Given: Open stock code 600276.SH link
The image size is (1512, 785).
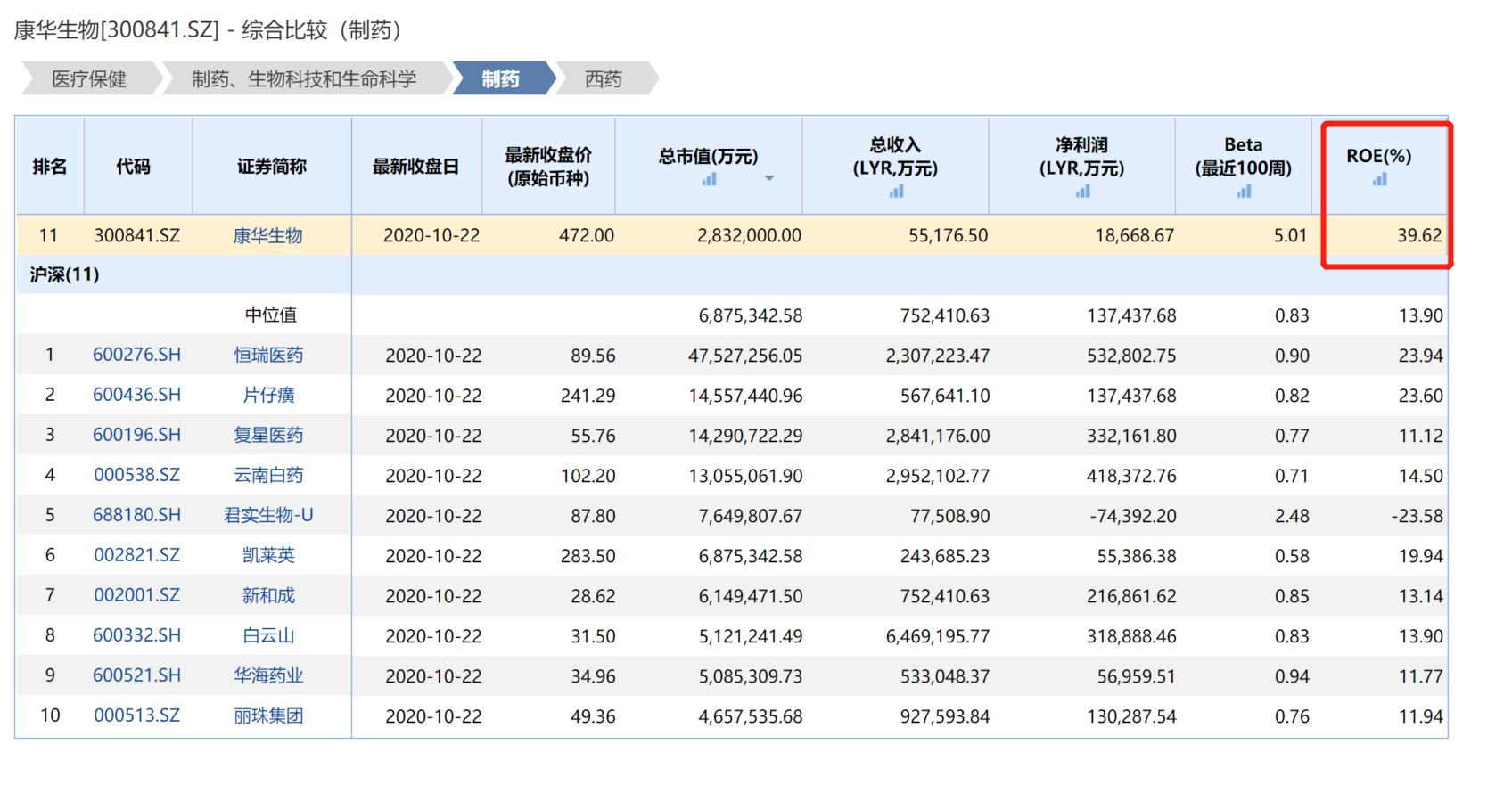Looking at the screenshot, I should pos(136,355).
